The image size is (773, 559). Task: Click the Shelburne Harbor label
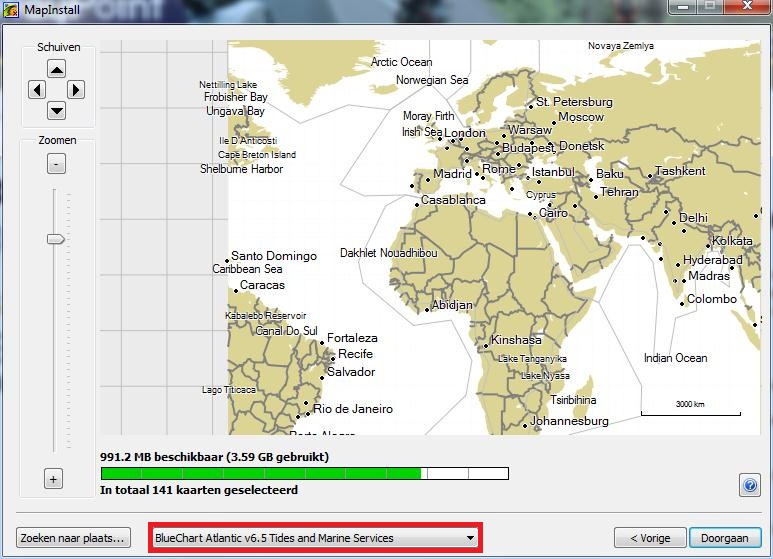242,169
